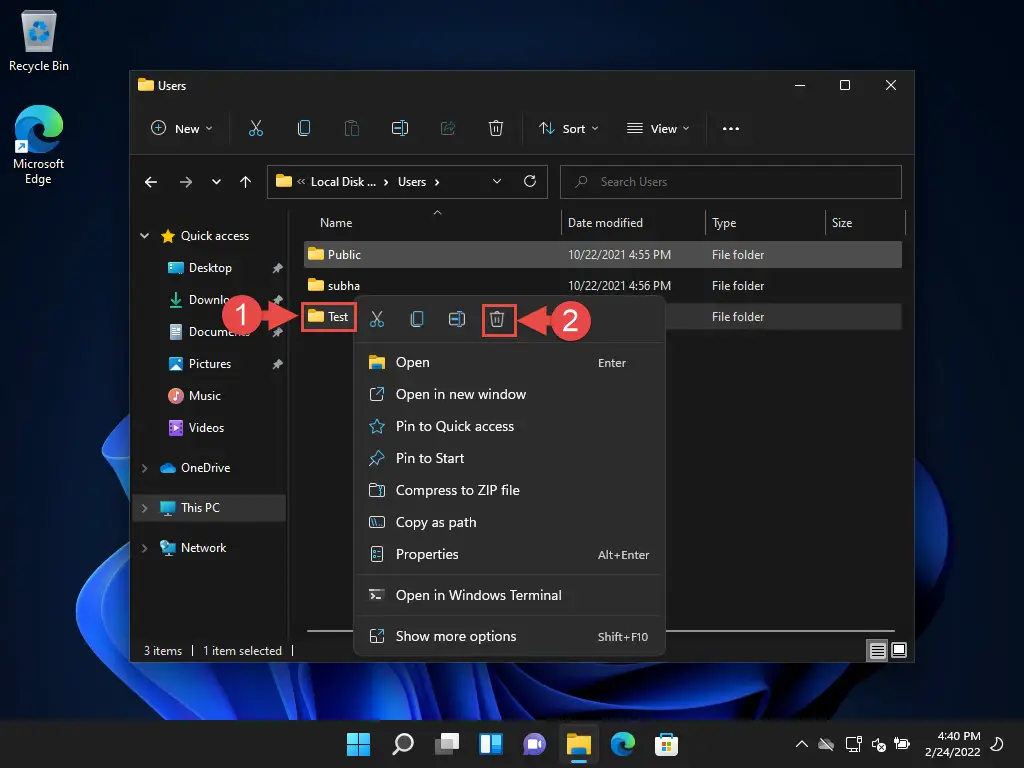Expand the This PC tree node

click(x=144, y=508)
